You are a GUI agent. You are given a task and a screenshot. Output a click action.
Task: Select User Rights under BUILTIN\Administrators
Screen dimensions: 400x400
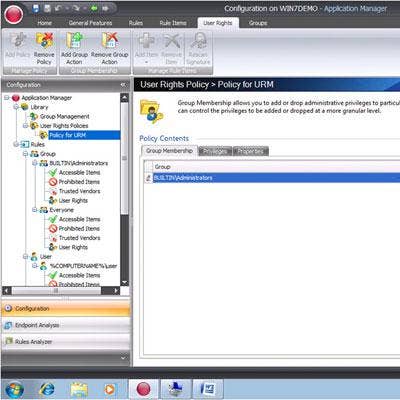coord(73,200)
